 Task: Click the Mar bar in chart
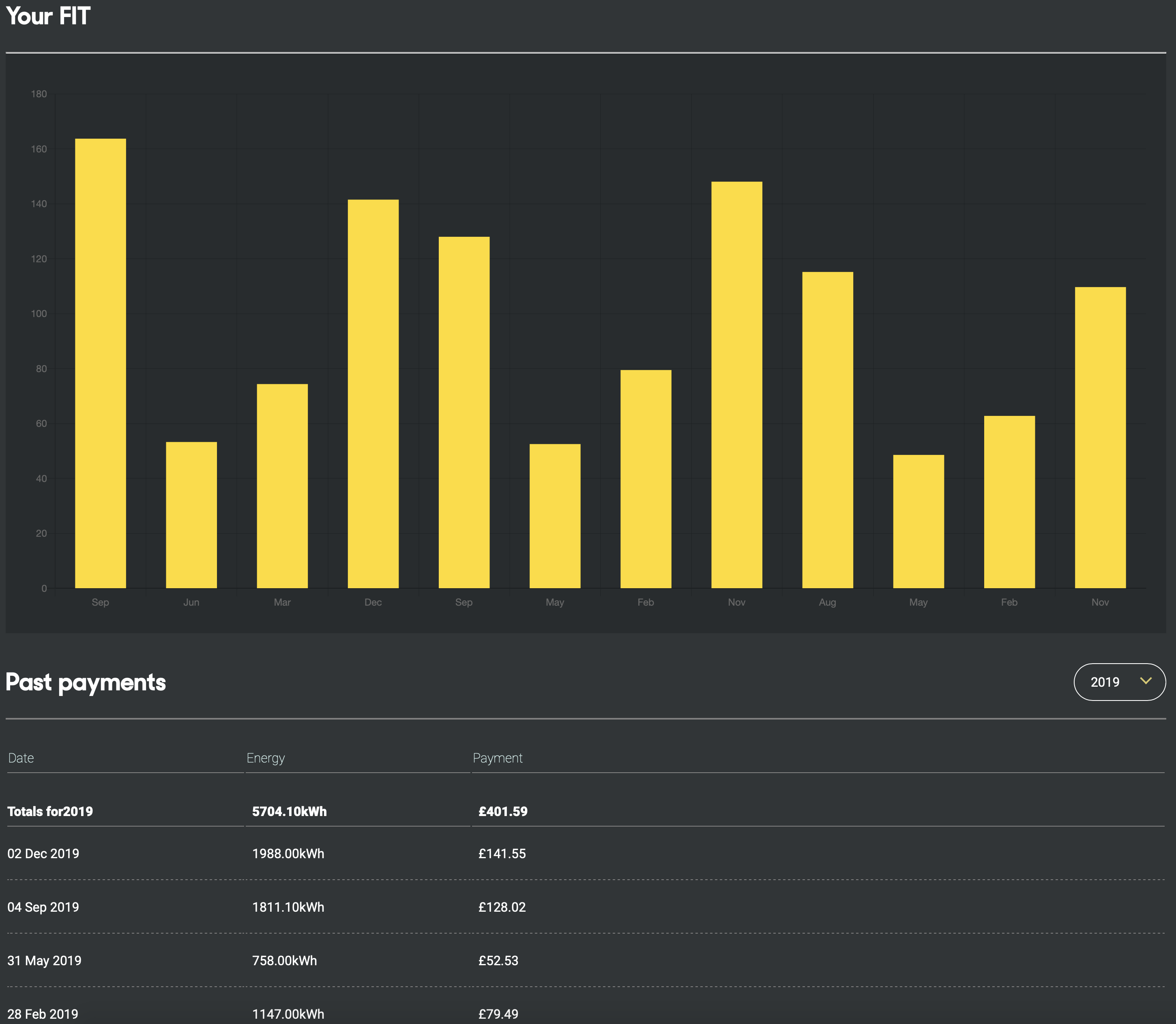pos(282,486)
